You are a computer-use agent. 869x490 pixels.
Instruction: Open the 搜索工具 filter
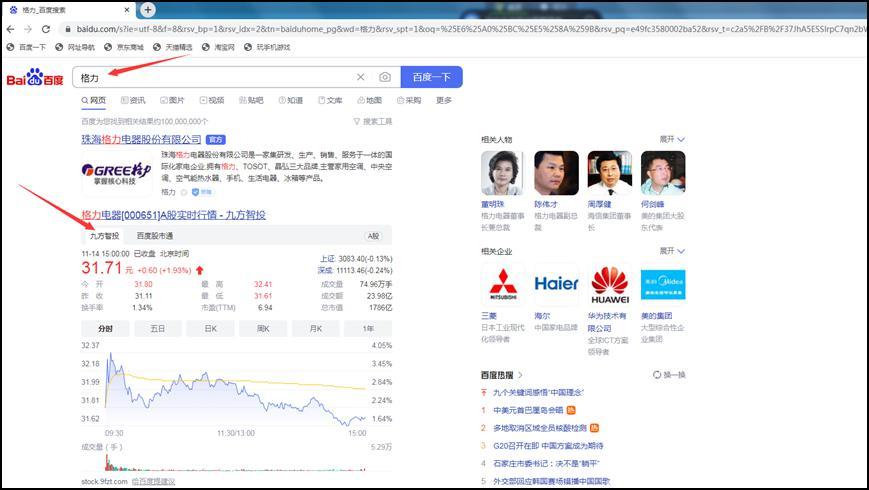click(372, 121)
